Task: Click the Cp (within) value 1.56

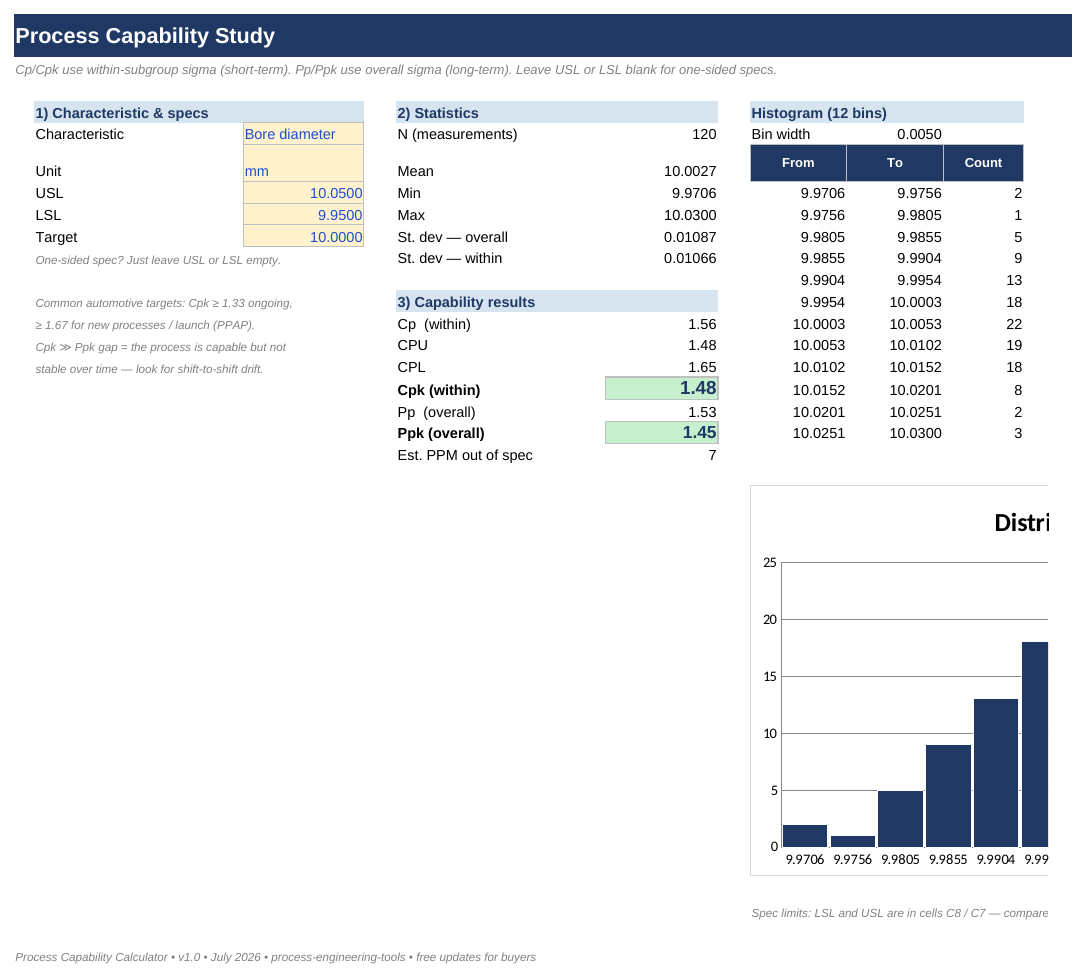Action: pos(702,324)
